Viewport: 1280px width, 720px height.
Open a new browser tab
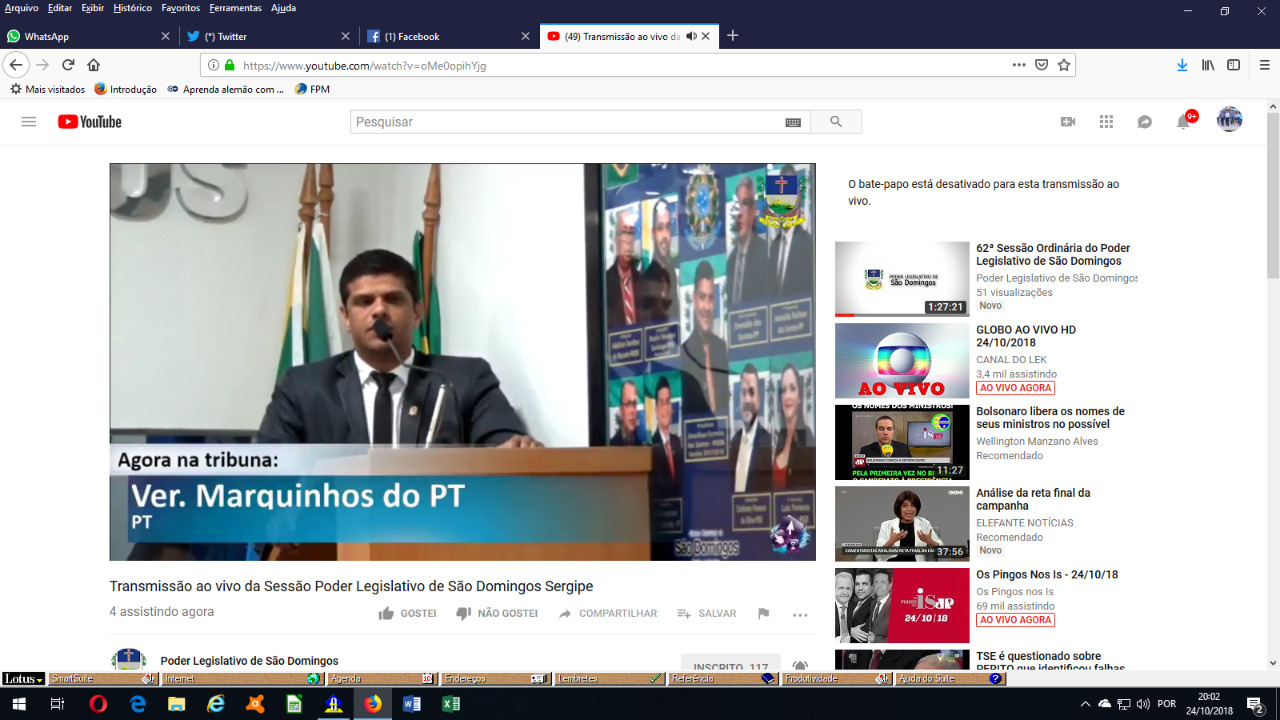(733, 36)
